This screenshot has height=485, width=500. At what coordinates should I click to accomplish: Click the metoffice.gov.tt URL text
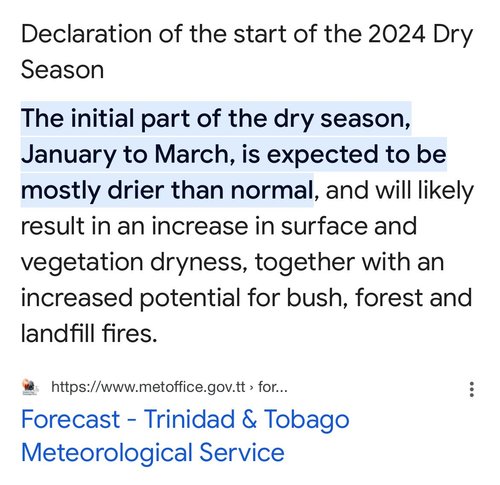(148, 387)
